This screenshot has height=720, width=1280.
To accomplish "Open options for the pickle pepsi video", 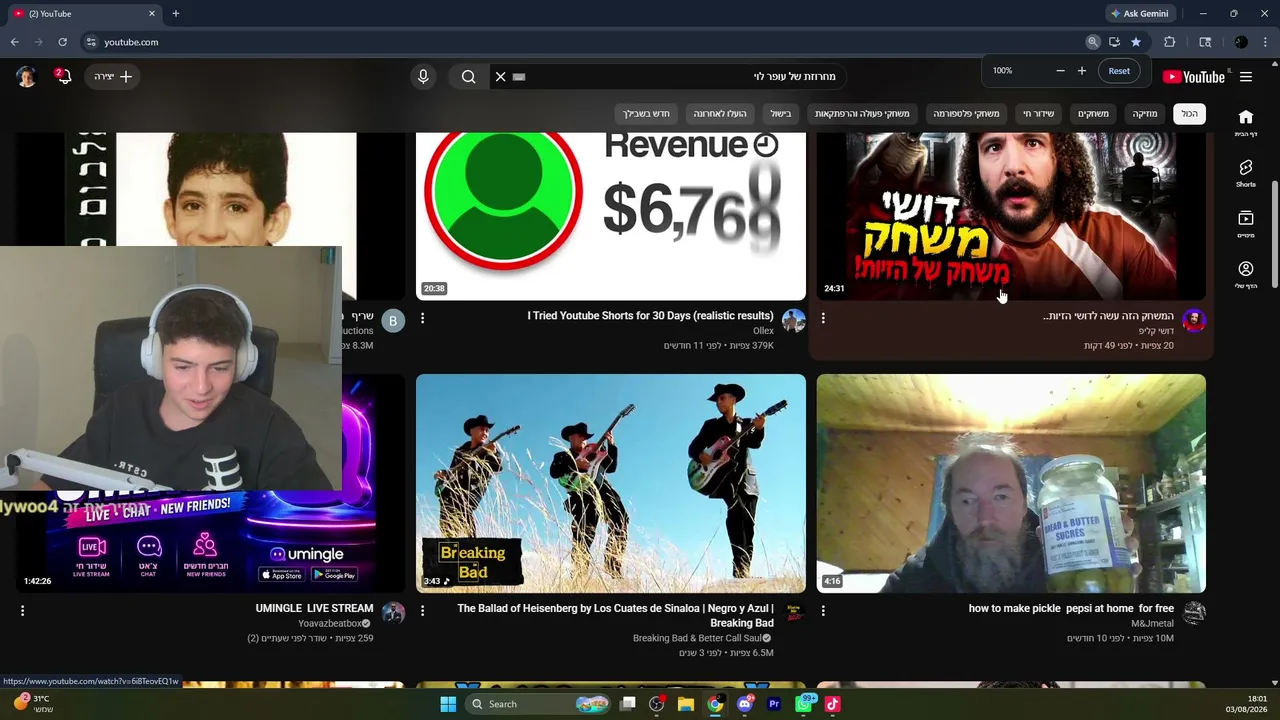I will 823,610.
